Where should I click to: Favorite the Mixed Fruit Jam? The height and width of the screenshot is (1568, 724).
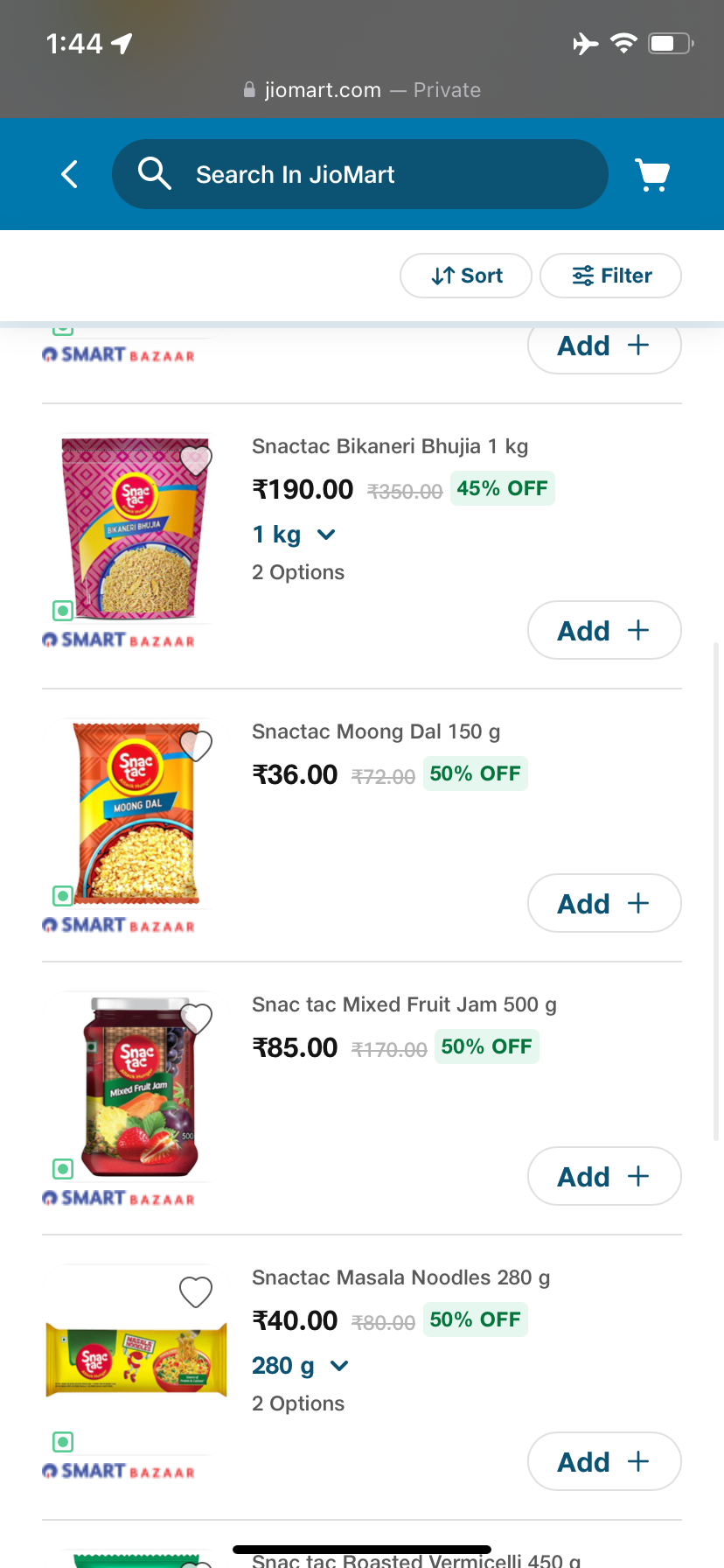point(196,1018)
